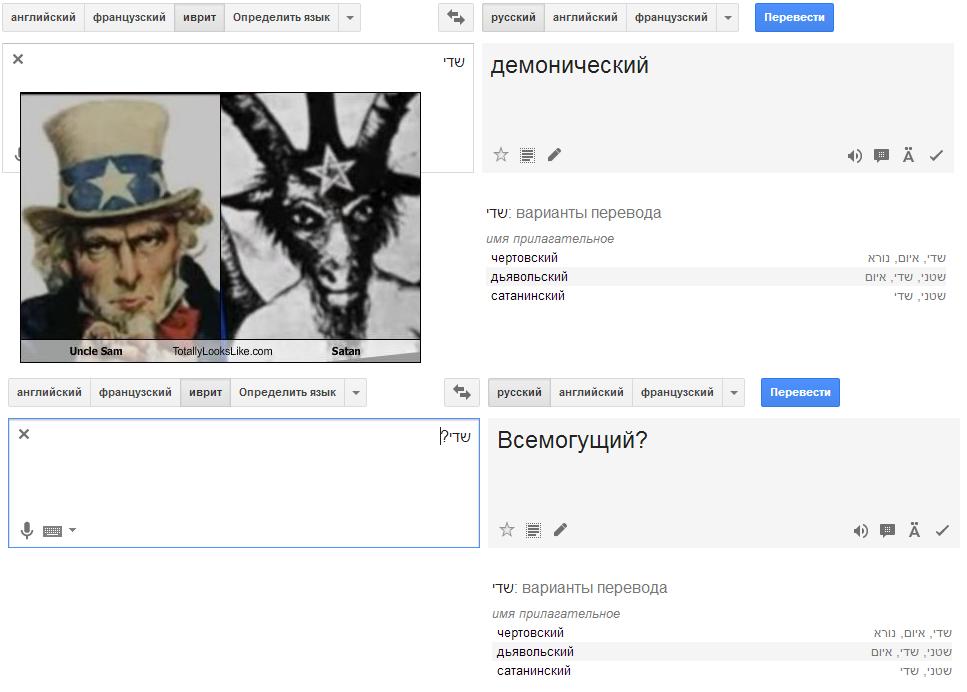This screenshot has height=692, width=967.
Task: Choose 'французский' as upper source language
Action: [x=130, y=17]
